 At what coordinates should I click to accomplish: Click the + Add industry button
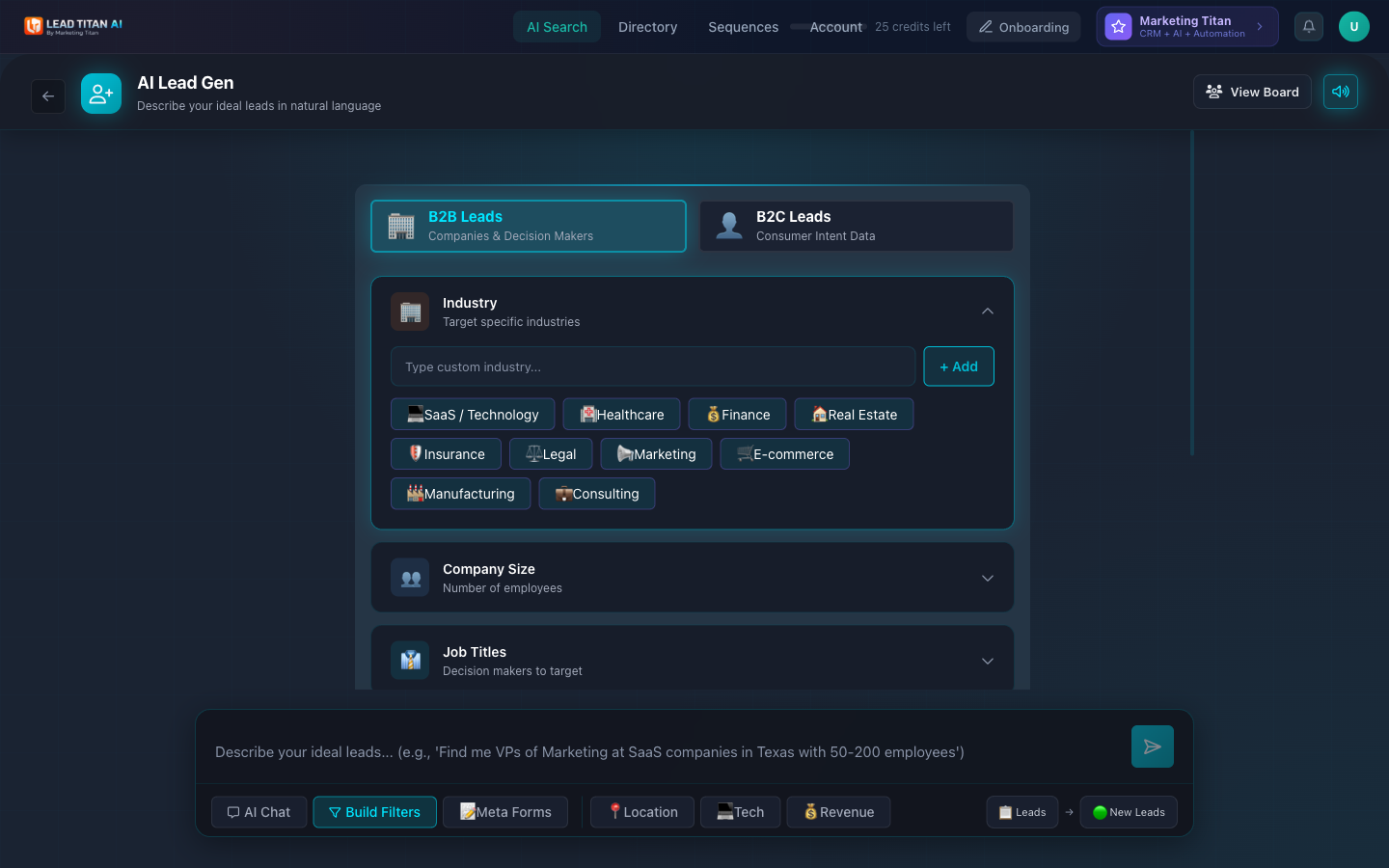[959, 366]
